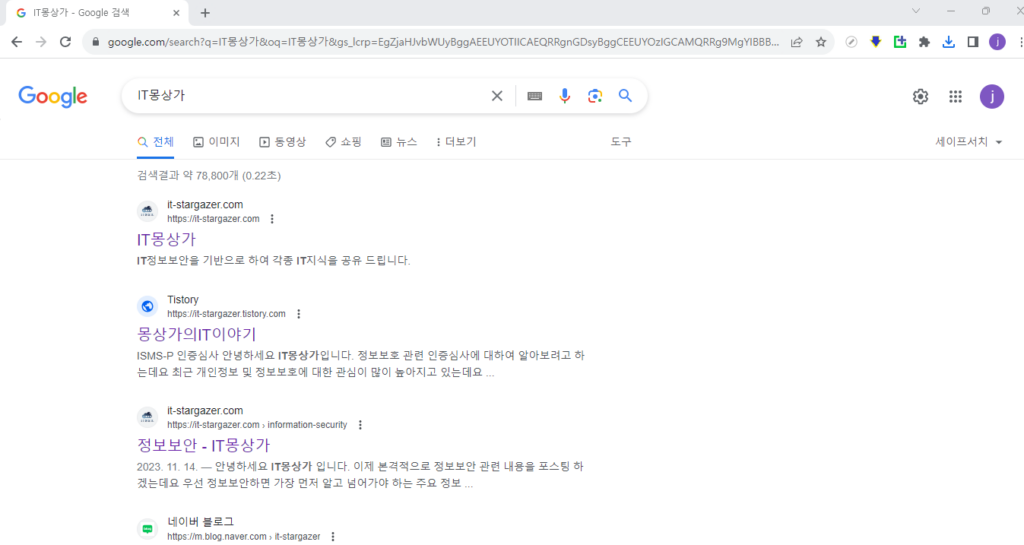The image size is (1024, 545).
Task: Click the 네이버 블로그 result favicon
Action: [148, 529]
